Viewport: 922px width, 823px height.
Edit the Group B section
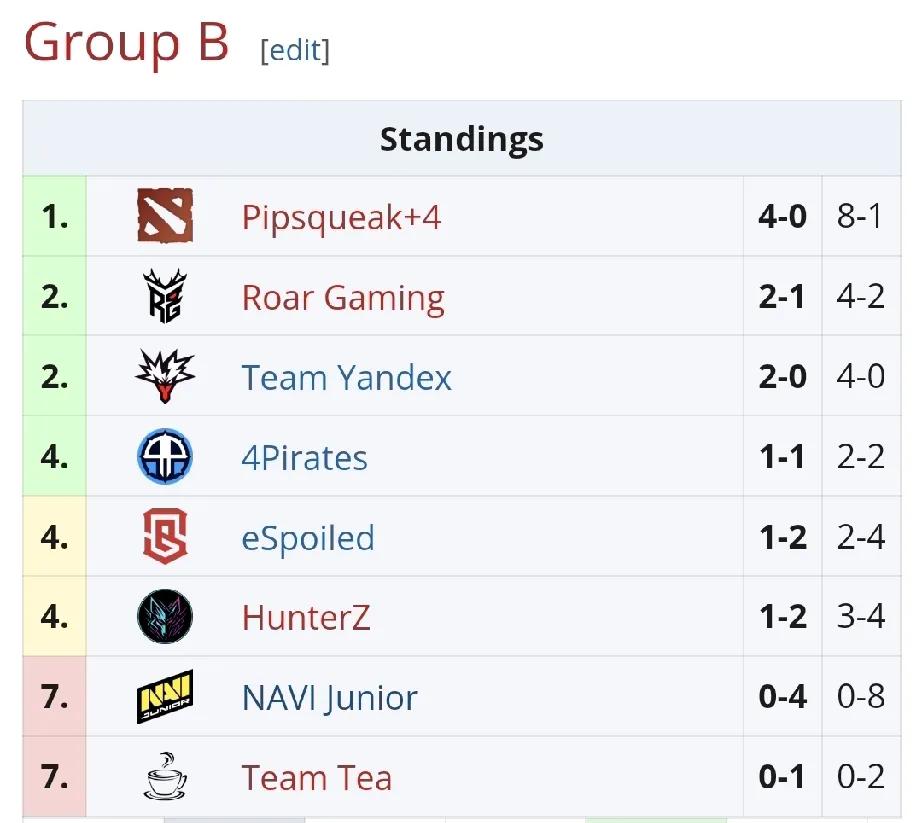295,51
